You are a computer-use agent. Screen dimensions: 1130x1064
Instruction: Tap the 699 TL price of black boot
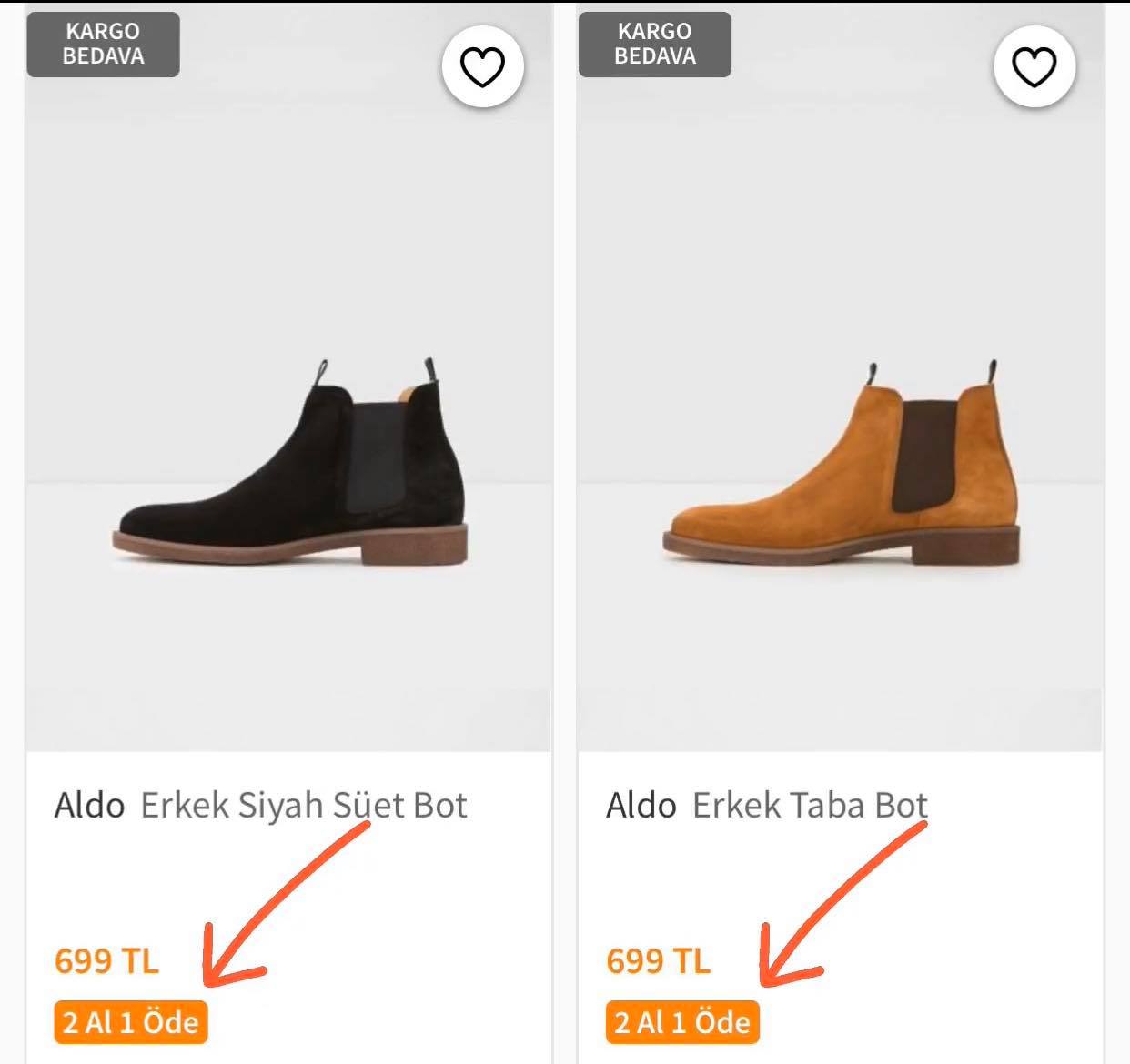[x=106, y=960]
